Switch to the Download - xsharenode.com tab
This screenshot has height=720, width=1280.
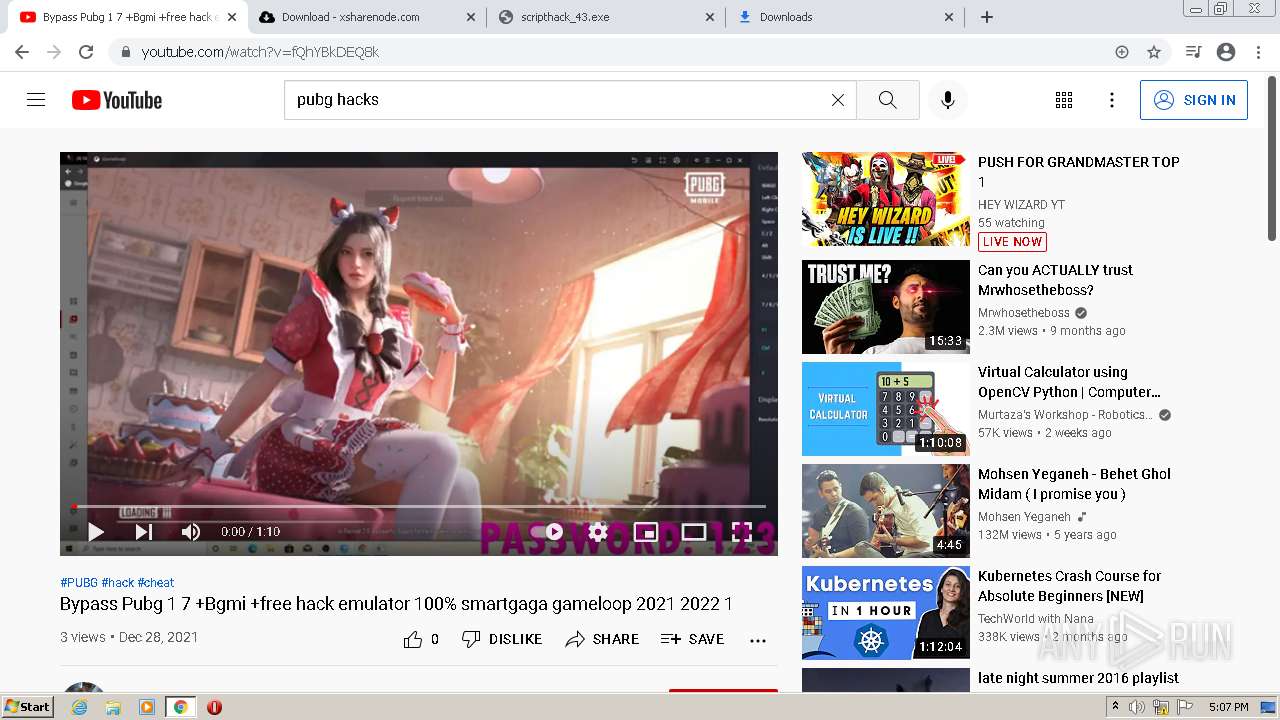[366, 17]
